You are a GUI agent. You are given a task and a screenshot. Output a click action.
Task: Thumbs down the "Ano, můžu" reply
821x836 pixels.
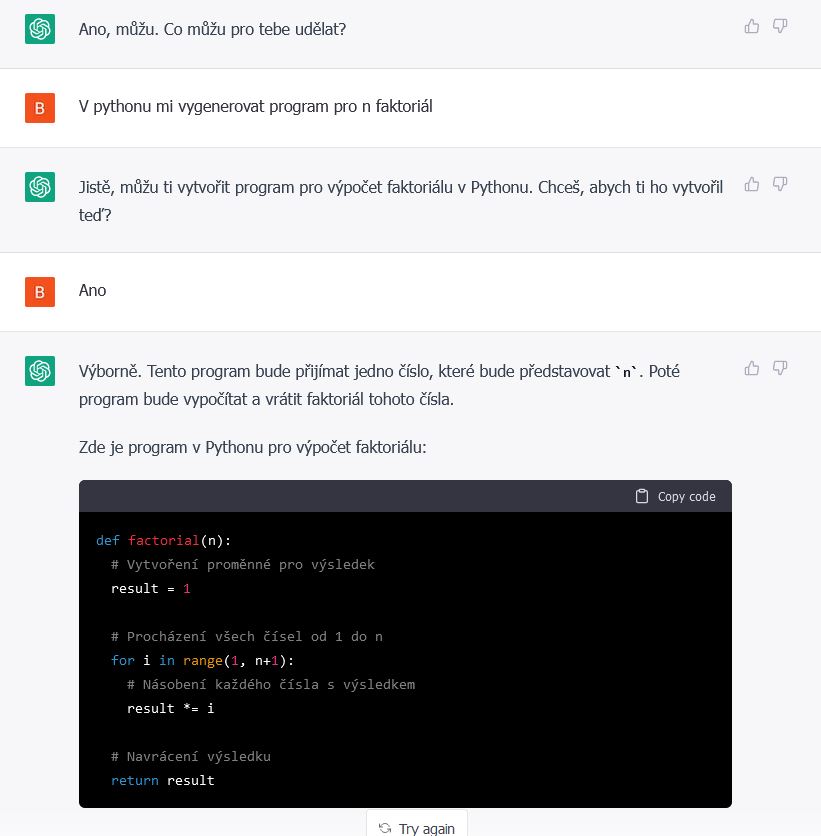click(x=781, y=26)
